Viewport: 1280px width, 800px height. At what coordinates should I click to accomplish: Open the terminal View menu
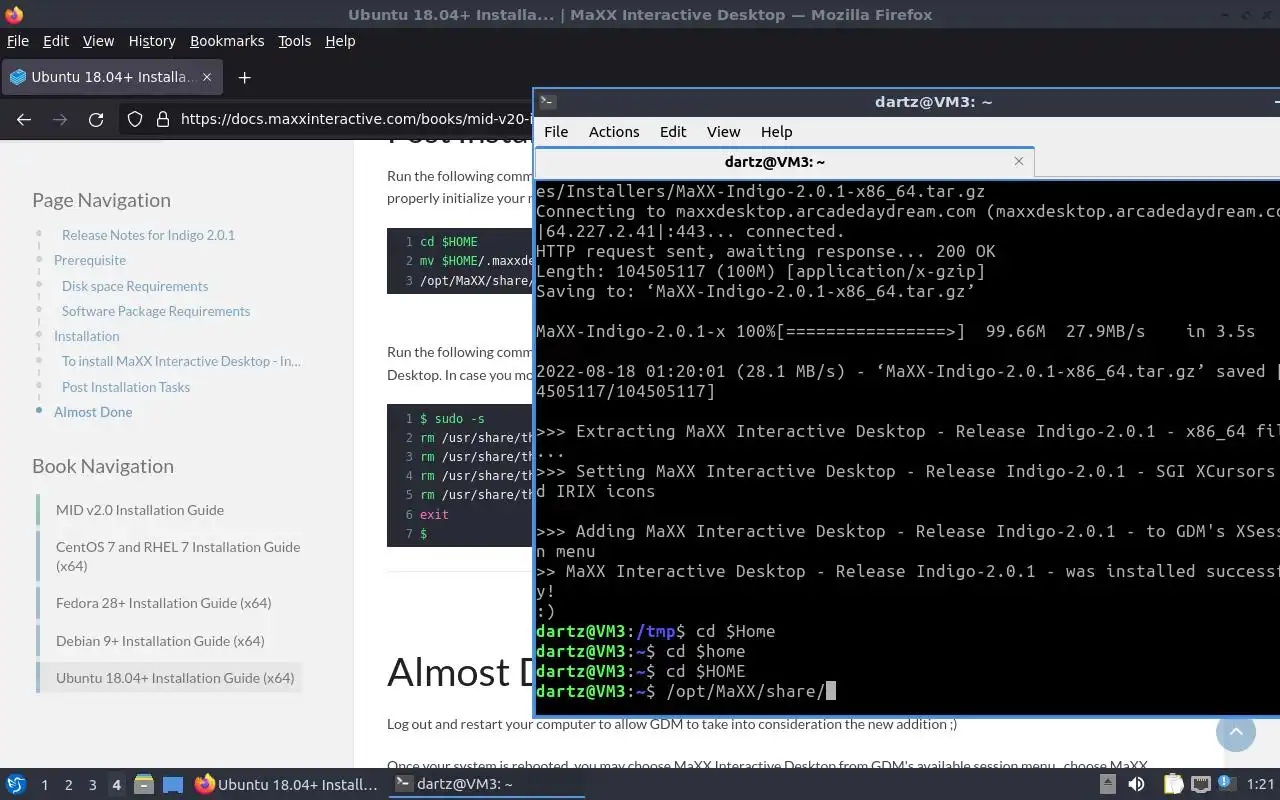(723, 132)
